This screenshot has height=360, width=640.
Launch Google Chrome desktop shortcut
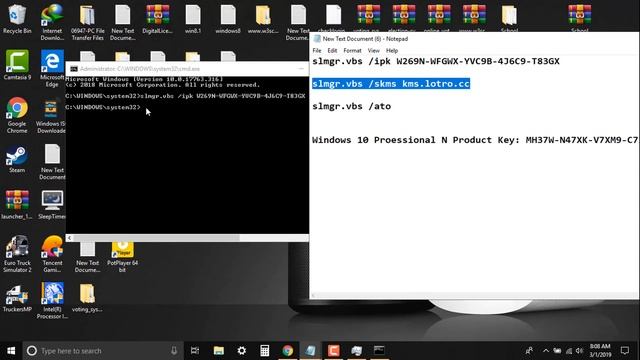[17, 115]
